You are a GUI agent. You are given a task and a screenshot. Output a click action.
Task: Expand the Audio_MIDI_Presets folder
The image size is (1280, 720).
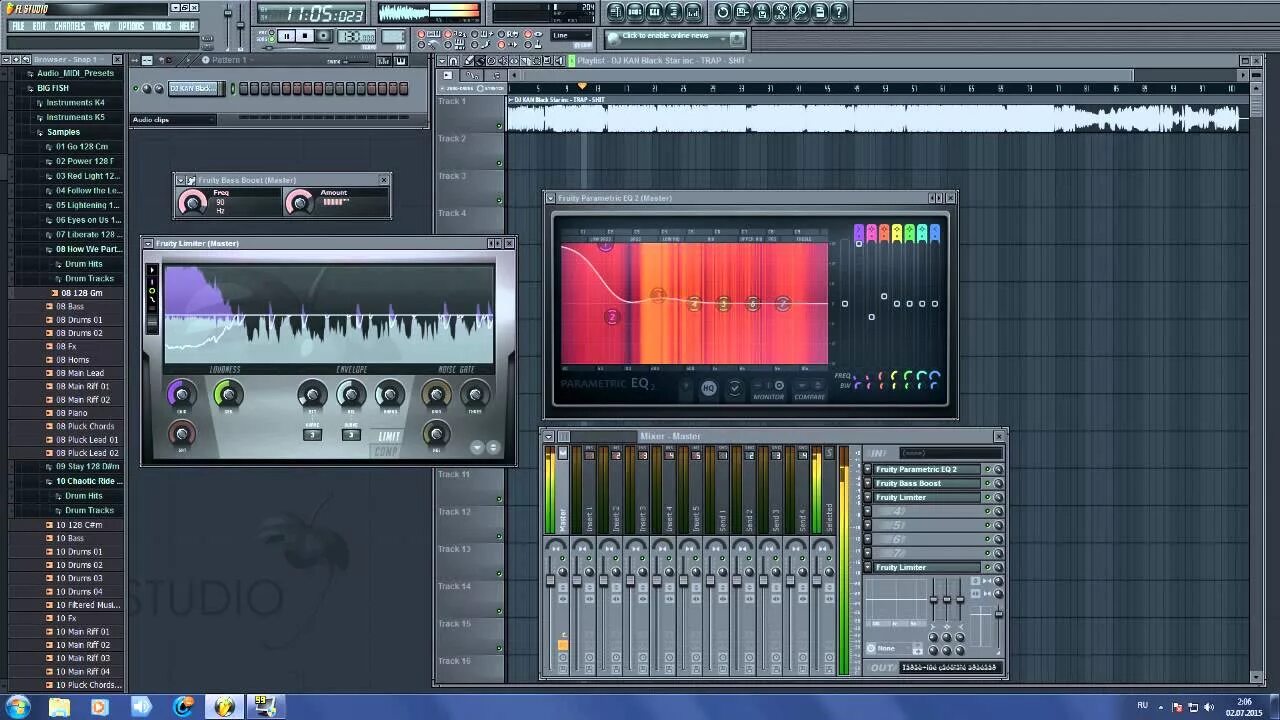(75, 73)
